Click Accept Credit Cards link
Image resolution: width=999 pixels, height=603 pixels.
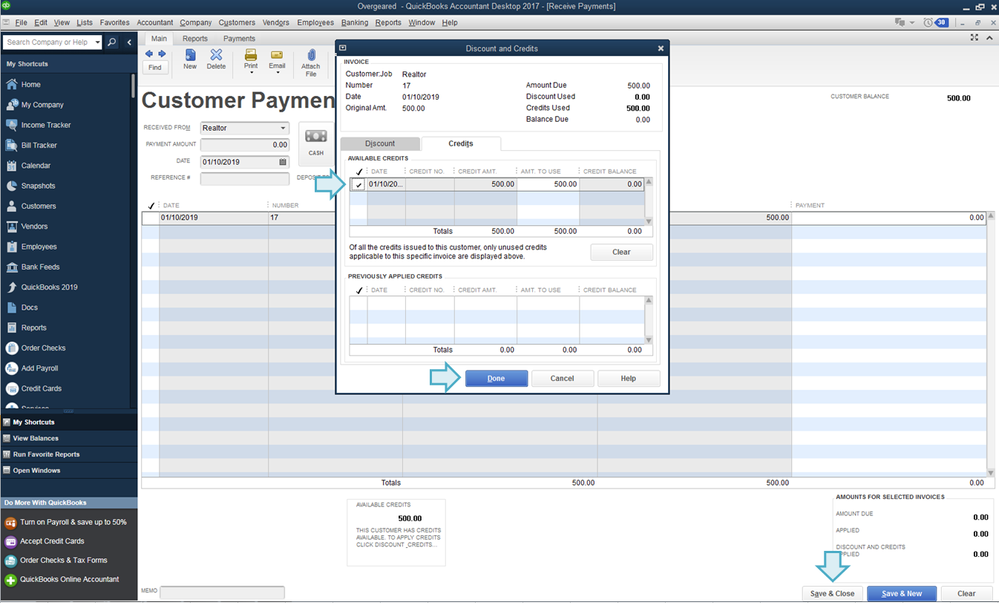(52, 541)
